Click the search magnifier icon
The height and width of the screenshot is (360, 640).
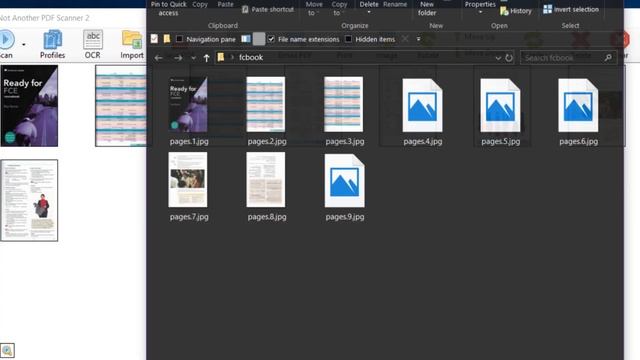(608, 58)
